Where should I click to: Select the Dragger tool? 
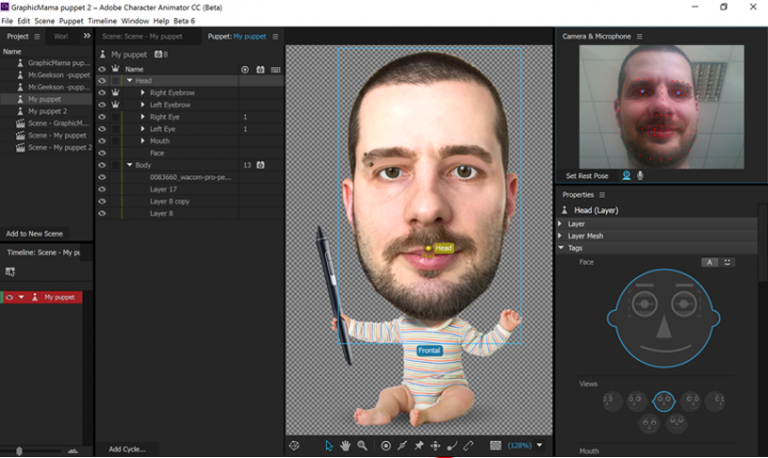pos(435,445)
